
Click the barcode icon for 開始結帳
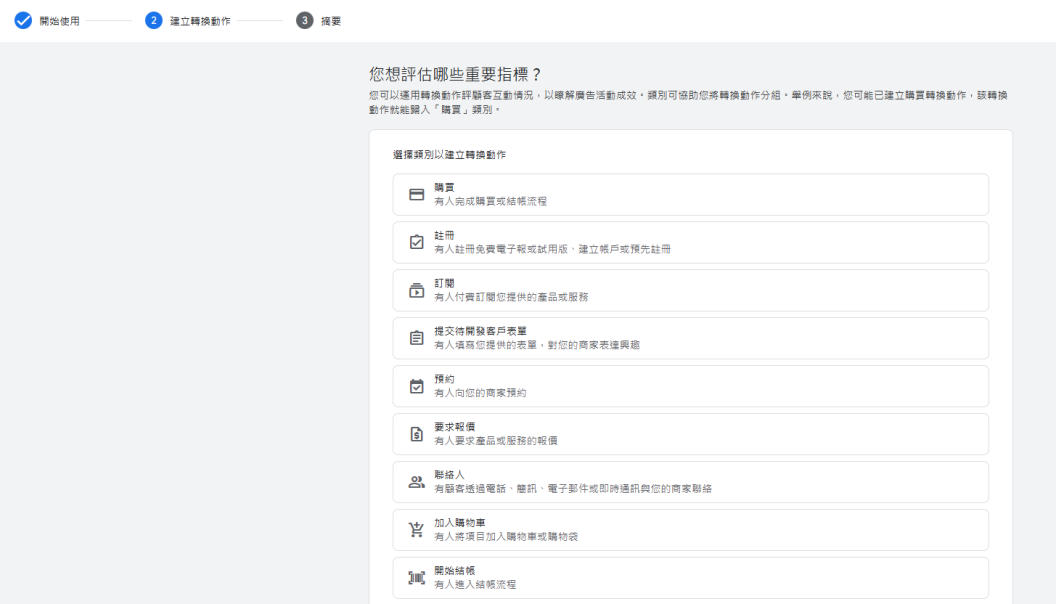[417, 578]
